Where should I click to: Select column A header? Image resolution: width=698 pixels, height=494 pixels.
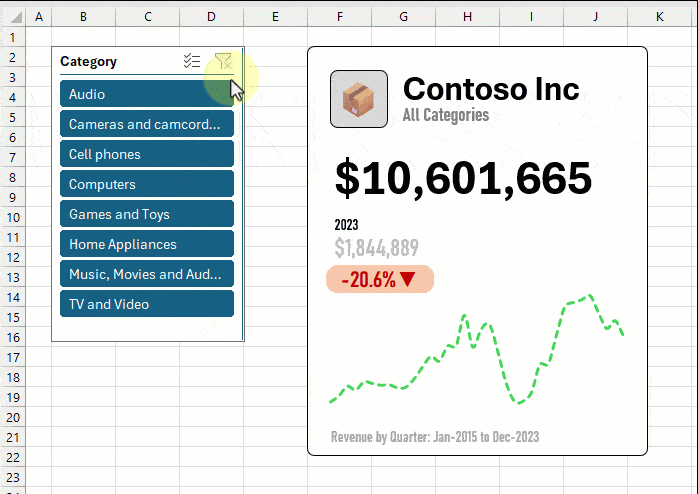click(39, 17)
